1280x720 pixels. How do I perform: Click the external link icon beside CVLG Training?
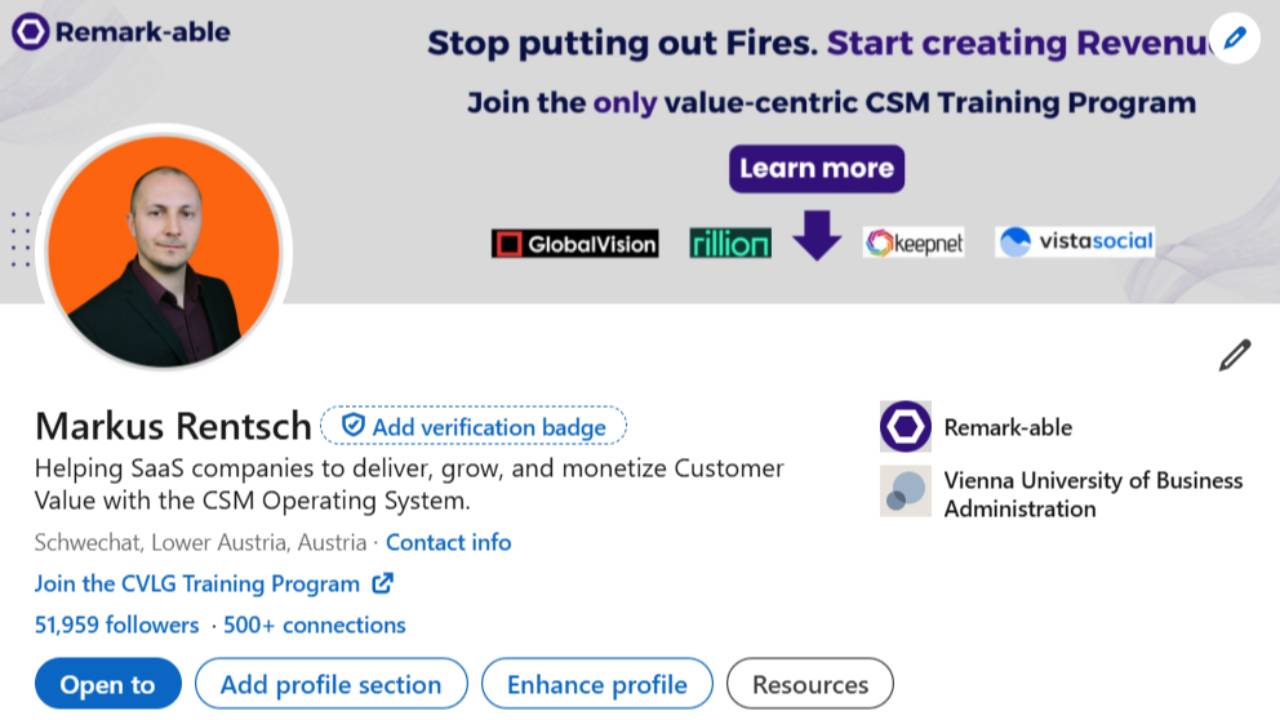pos(382,583)
